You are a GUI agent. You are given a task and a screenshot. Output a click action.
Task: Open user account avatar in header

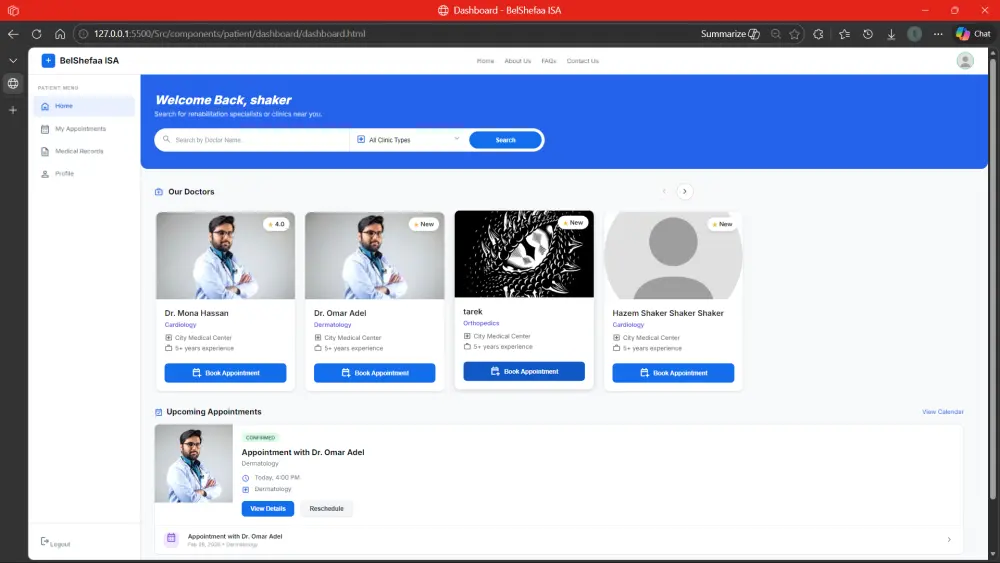[965, 61]
